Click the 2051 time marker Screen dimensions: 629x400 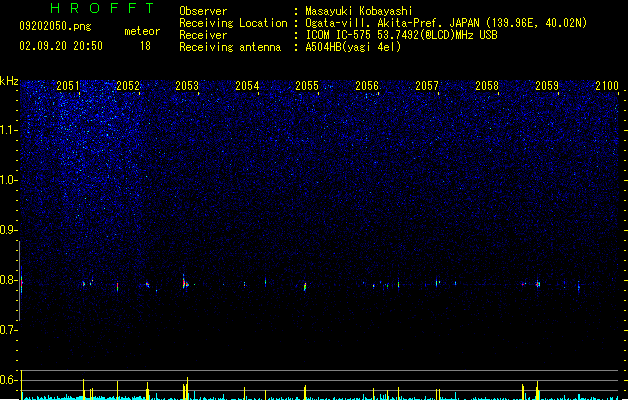click(68, 86)
